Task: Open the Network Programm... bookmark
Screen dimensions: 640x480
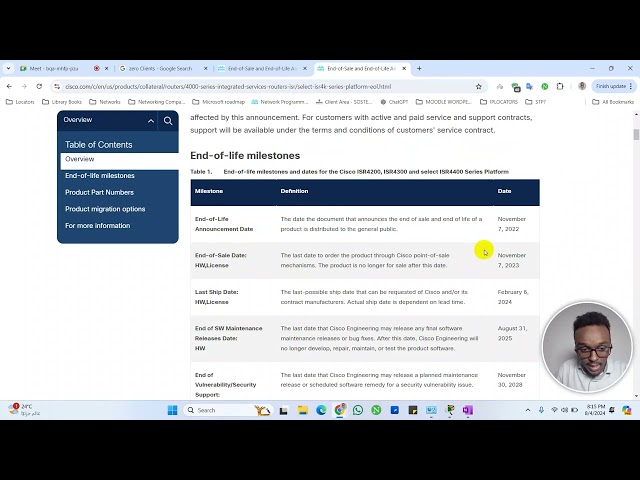Action: coord(280,102)
